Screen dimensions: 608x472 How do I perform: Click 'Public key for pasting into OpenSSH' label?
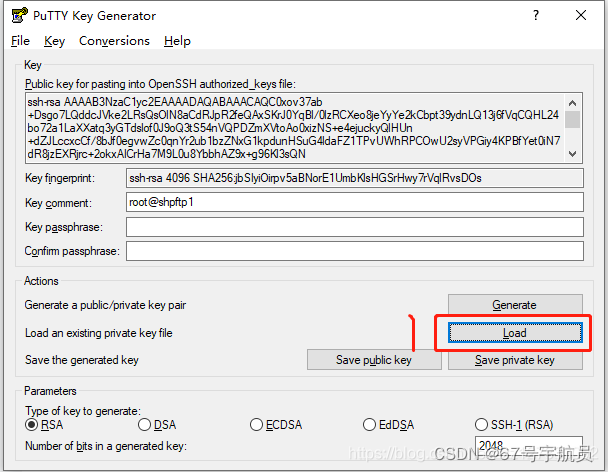coord(160,84)
